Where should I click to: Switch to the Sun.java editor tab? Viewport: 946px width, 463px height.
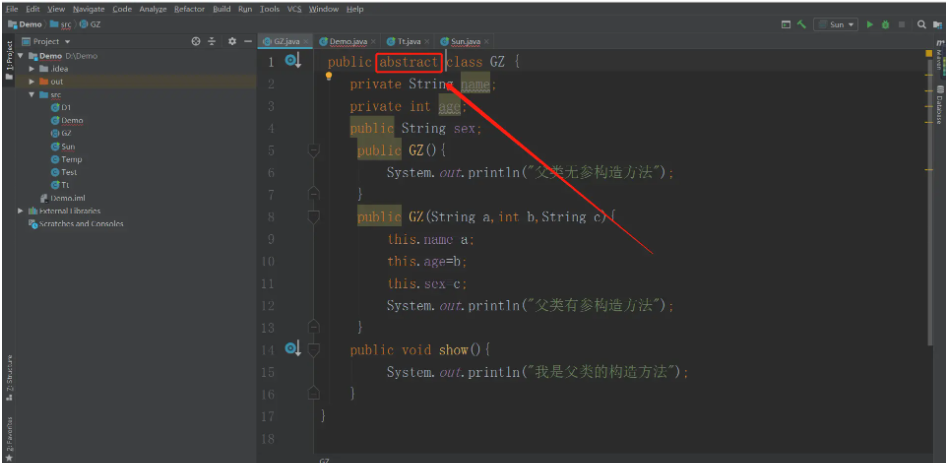[462, 42]
